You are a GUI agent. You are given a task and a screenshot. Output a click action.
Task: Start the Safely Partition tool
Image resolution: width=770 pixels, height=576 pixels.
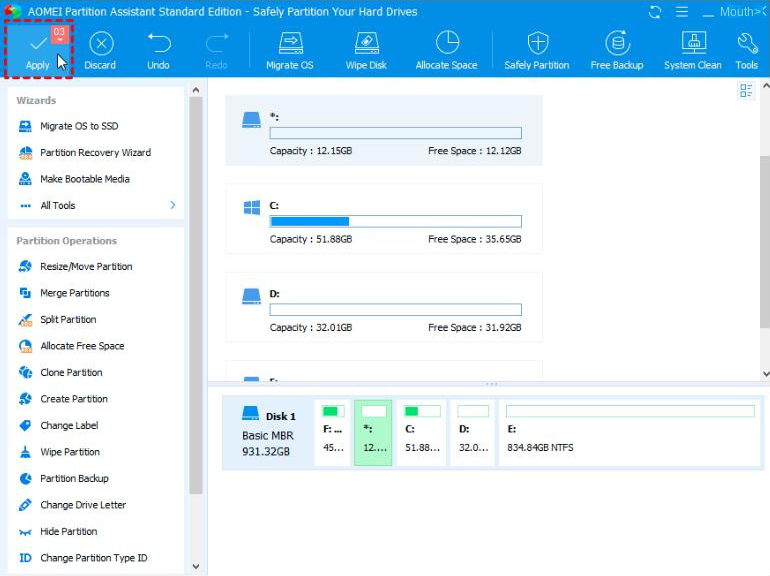pos(537,48)
